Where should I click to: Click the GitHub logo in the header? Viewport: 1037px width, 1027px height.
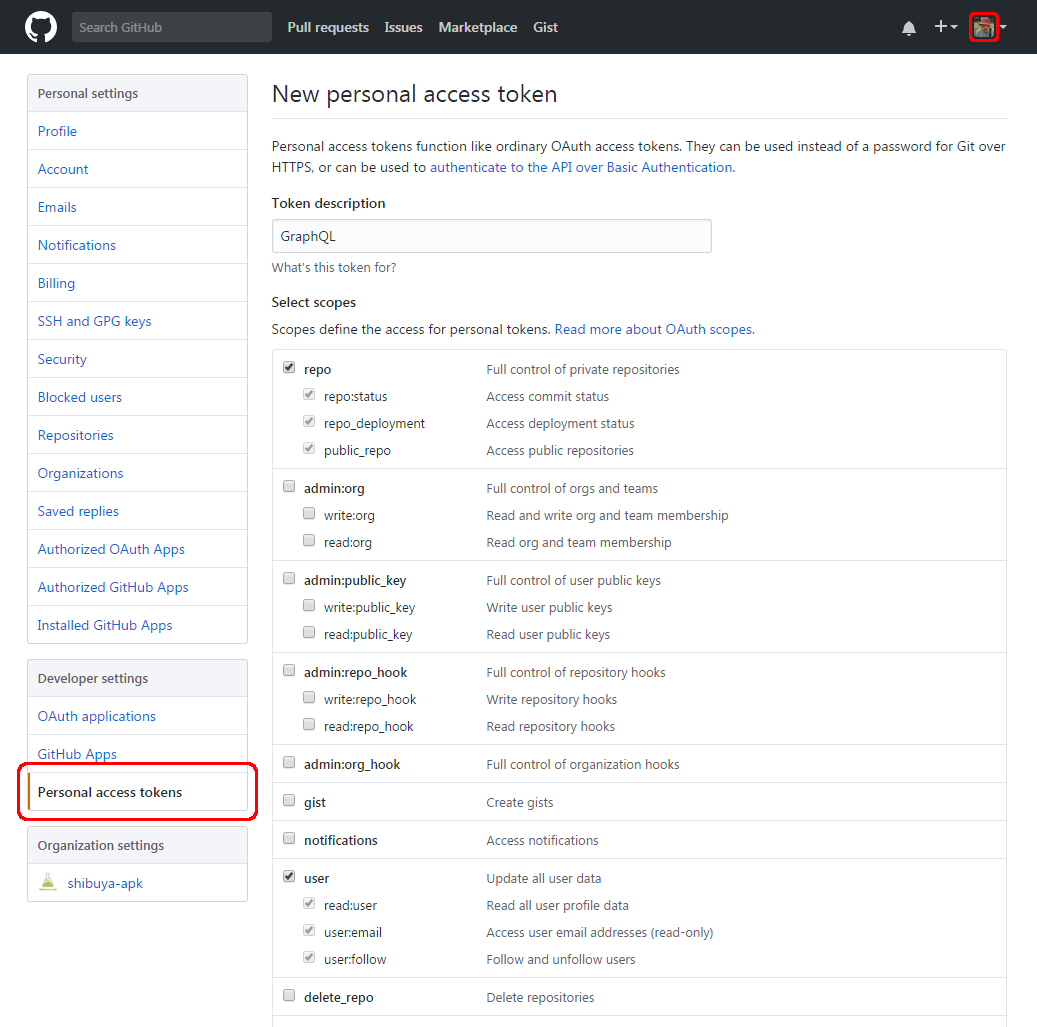tap(40, 26)
